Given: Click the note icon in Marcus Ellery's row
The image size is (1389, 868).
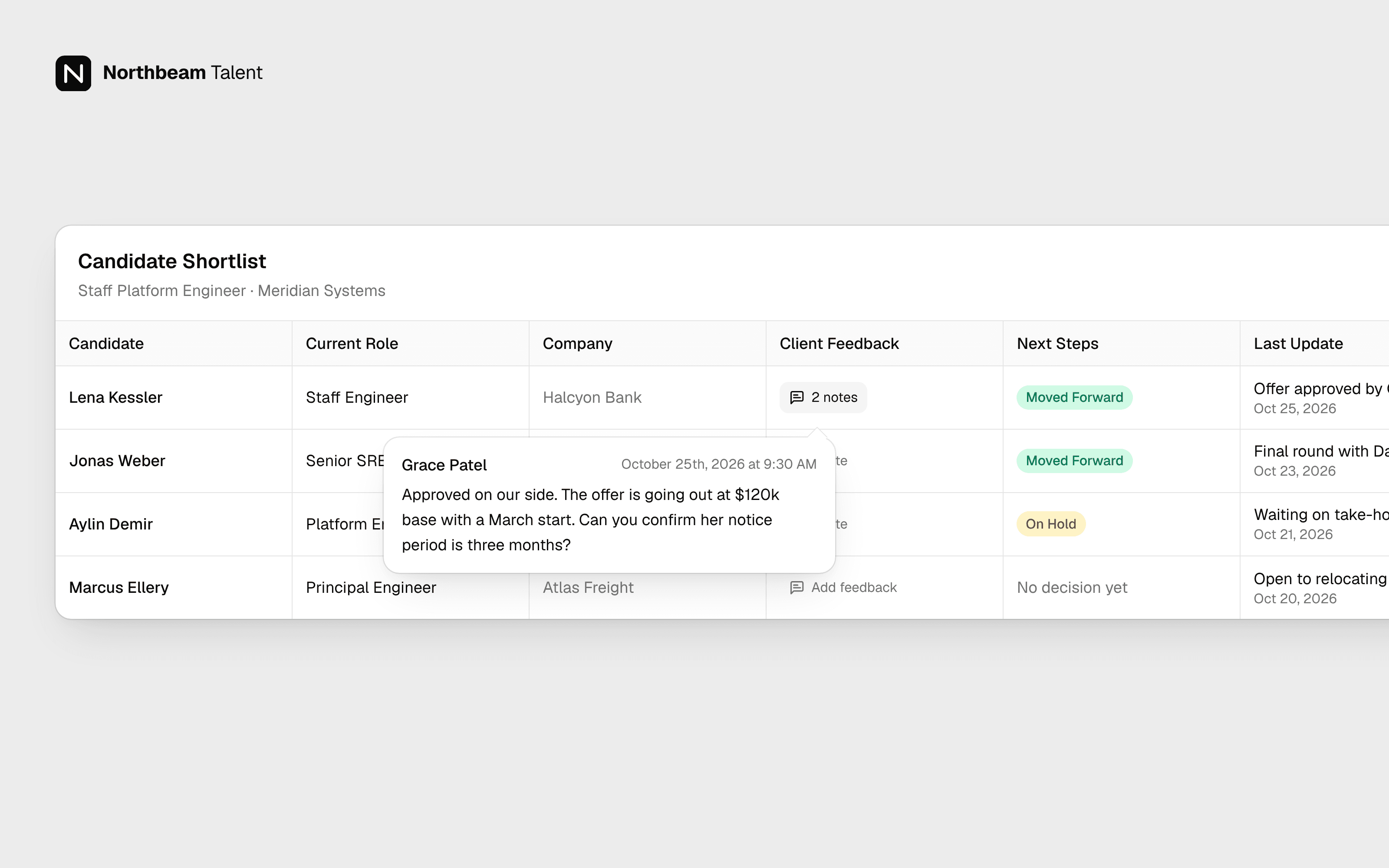Looking at the screenshot, I should [797, 587].
